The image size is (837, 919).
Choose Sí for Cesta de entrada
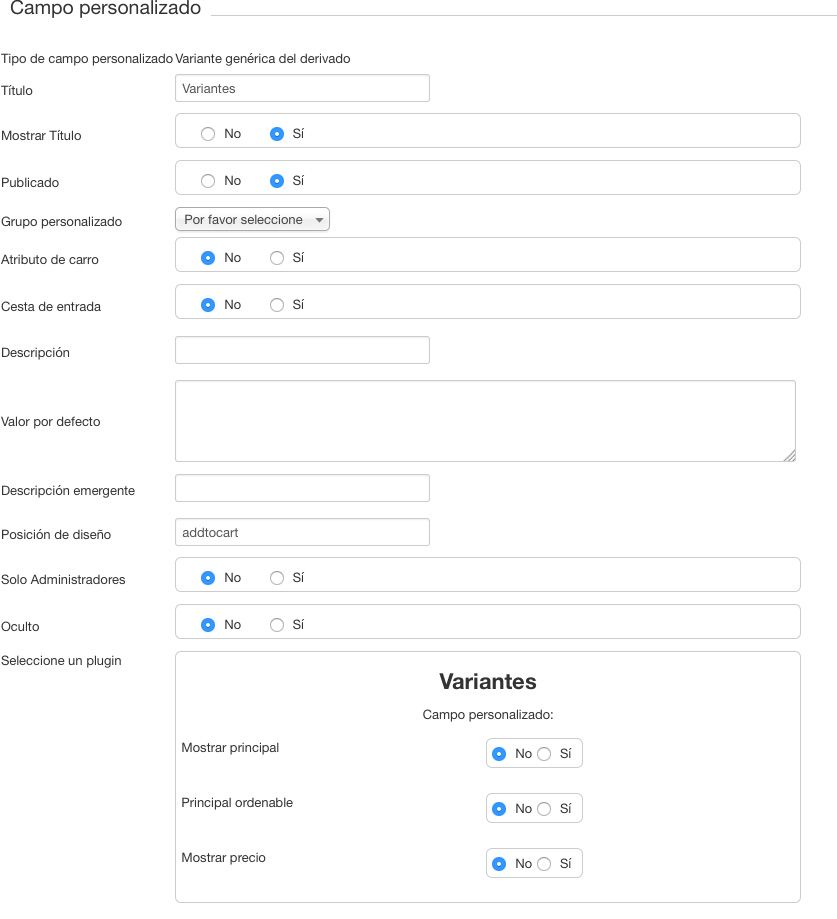tap(277, 305)
